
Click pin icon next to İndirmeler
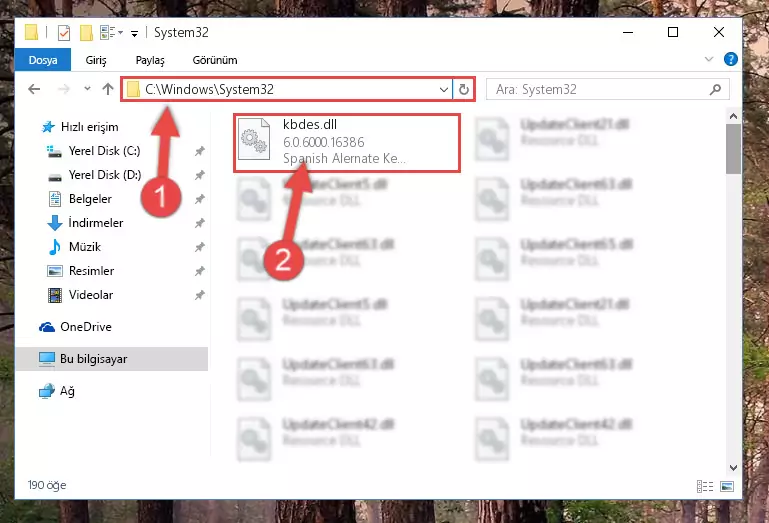199,223
